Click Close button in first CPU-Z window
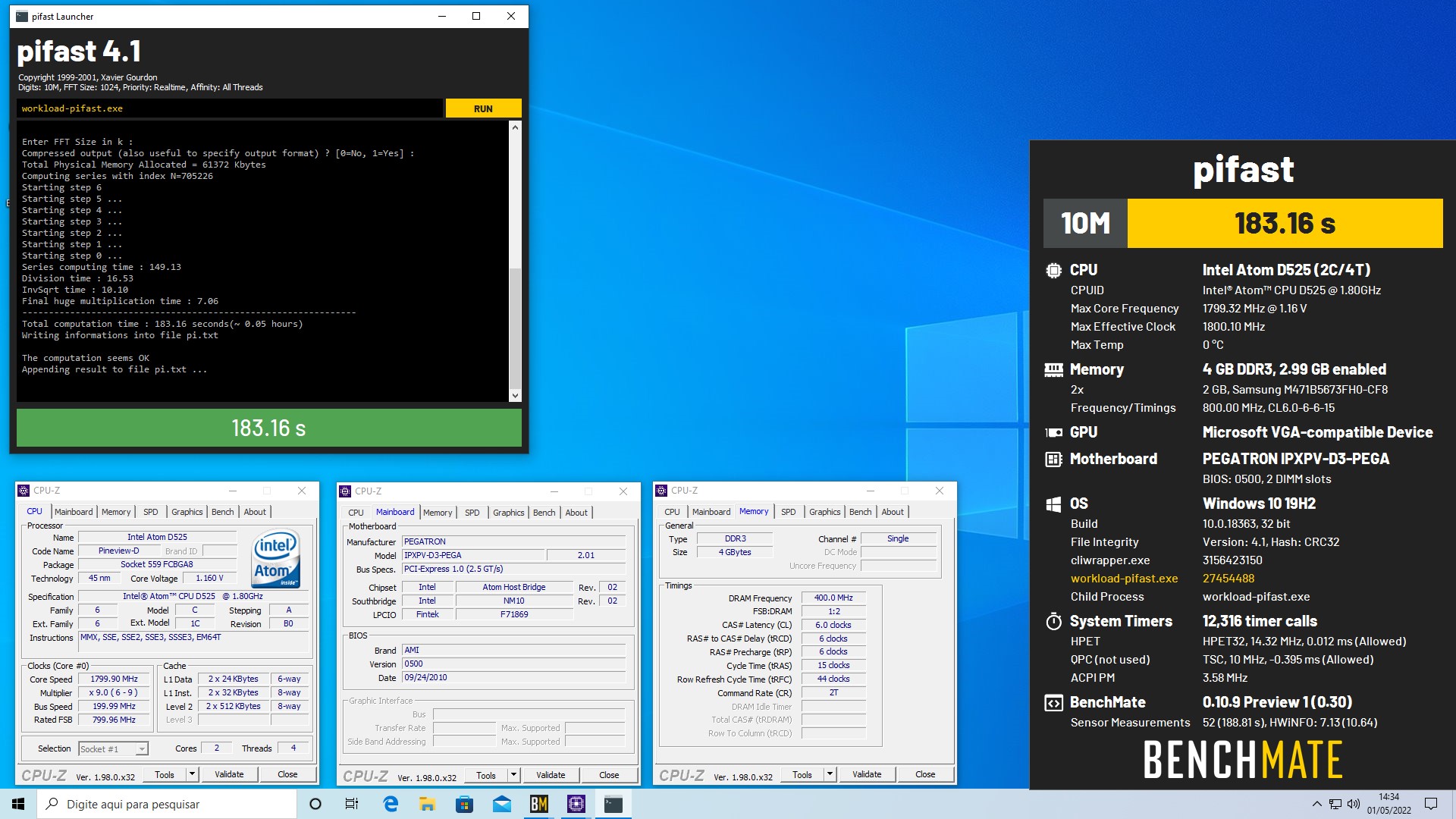The image size is (1456, 819). coord(287,774)
